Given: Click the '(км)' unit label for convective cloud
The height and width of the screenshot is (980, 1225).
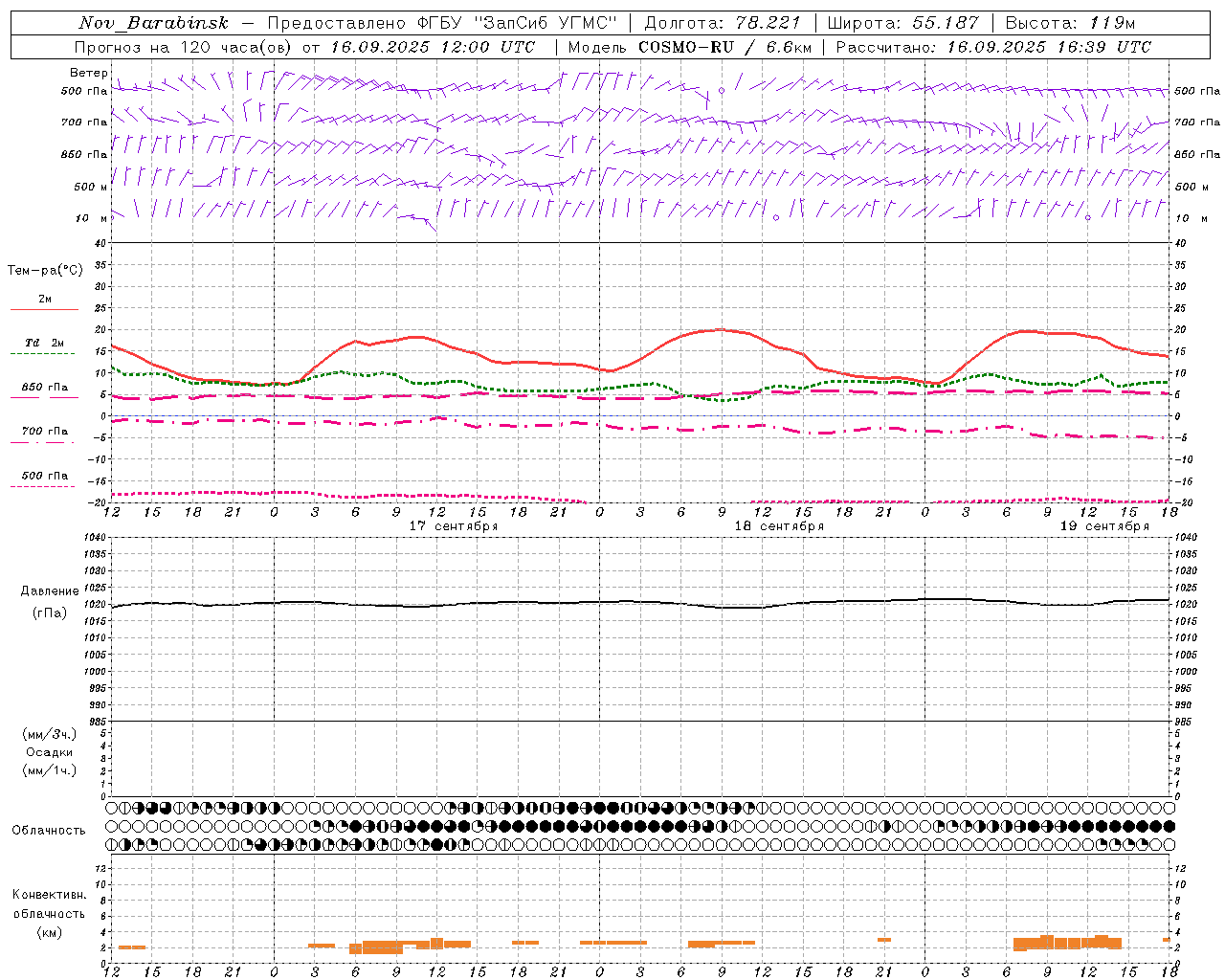Looking at the screenshot, I should (50, 932).
